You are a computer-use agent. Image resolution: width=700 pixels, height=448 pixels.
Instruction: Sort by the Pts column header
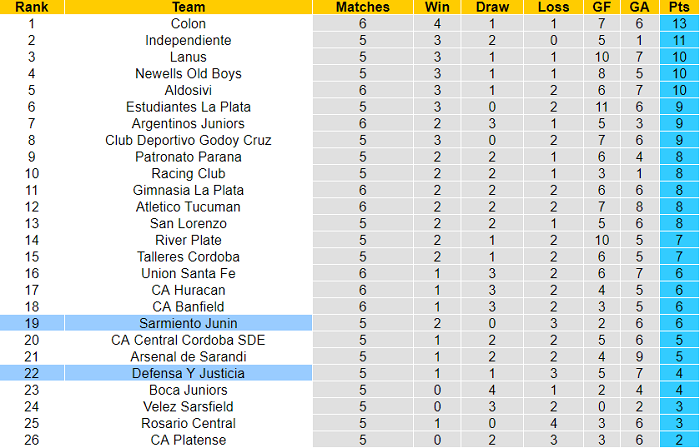click(679, 7)
